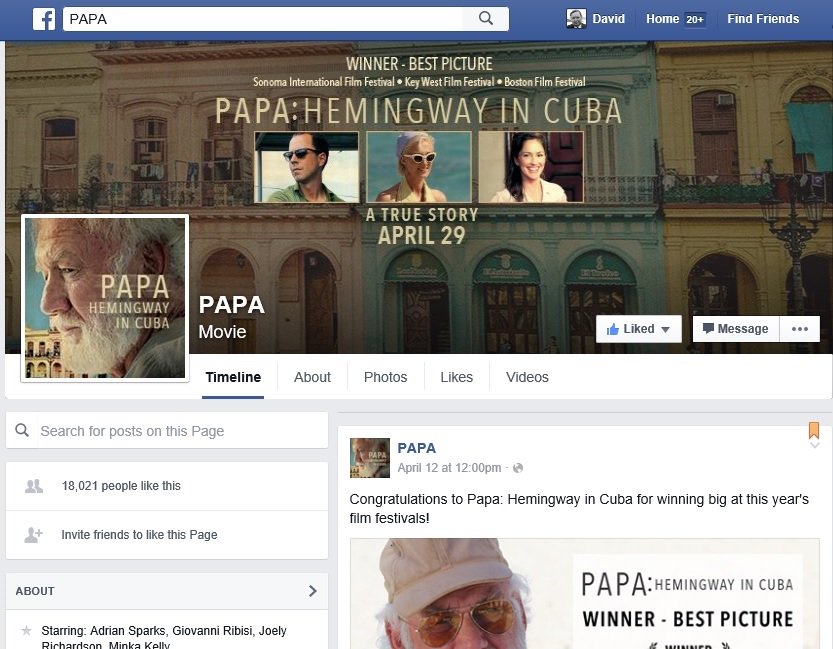Open the three-dots more options button
Viewport: 833px width, 649px height.
pos(800,329)
